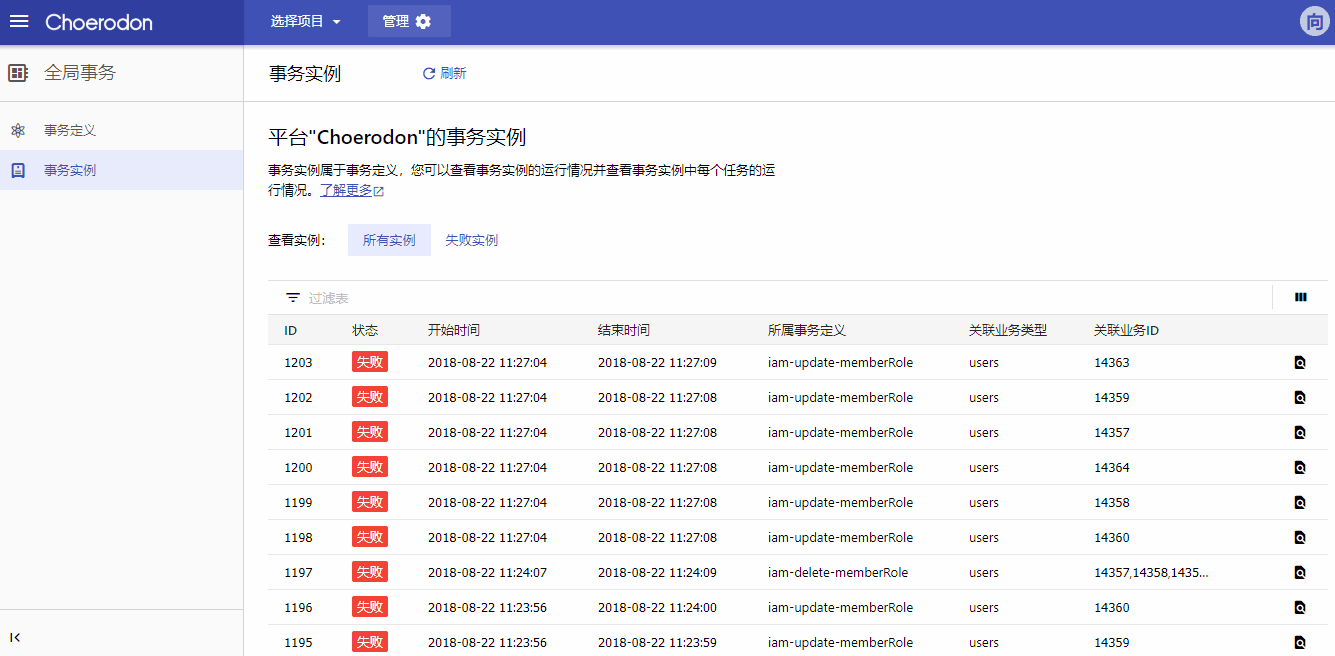Click business ID 14364 cell

coord(1112,467)
